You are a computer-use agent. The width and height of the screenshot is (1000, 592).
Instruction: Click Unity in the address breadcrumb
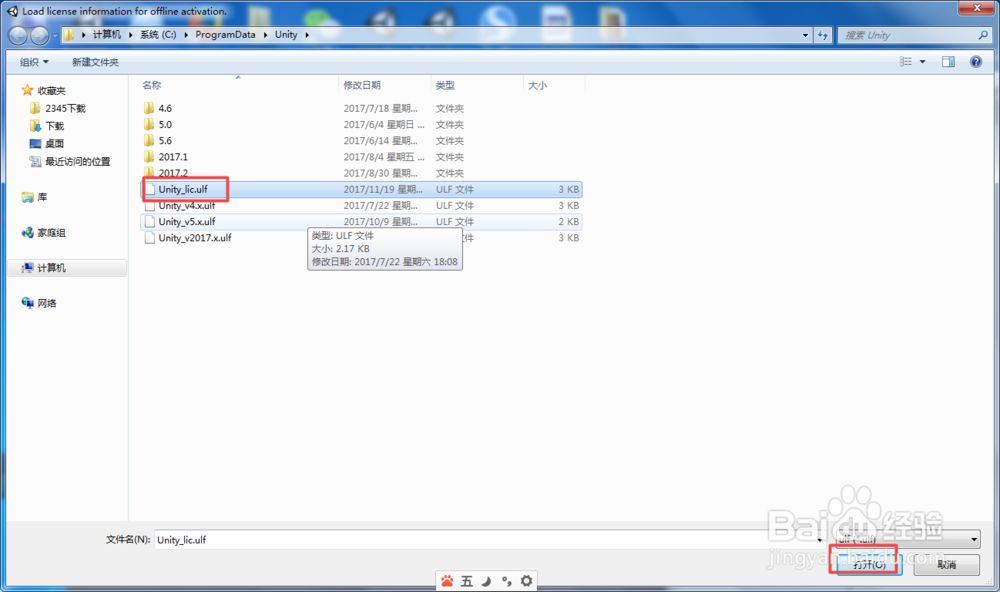(286, 34)
